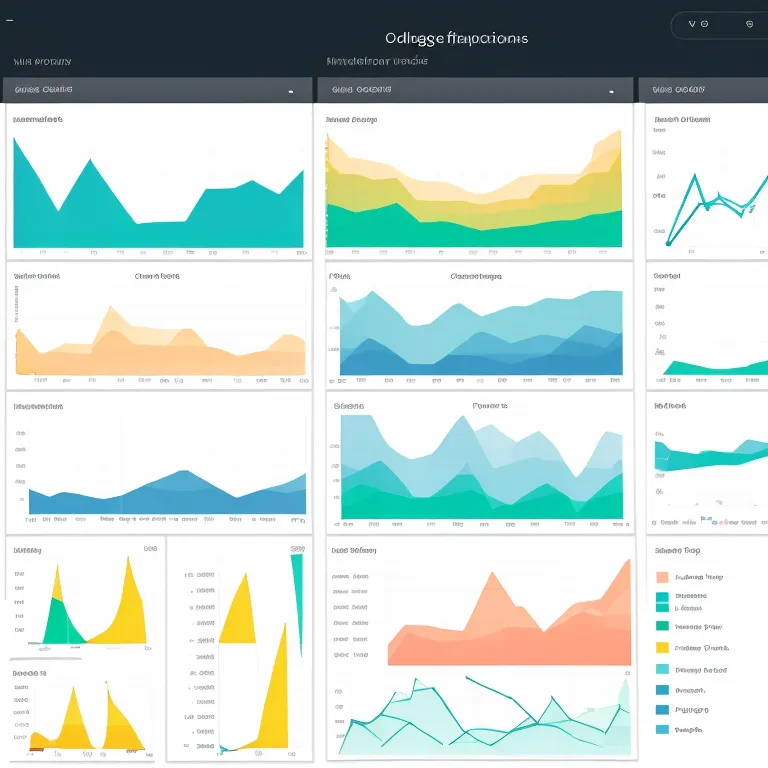768x768 pixels.
Task: Select the middle section label above the second column
Action: (x=376, y=62)
